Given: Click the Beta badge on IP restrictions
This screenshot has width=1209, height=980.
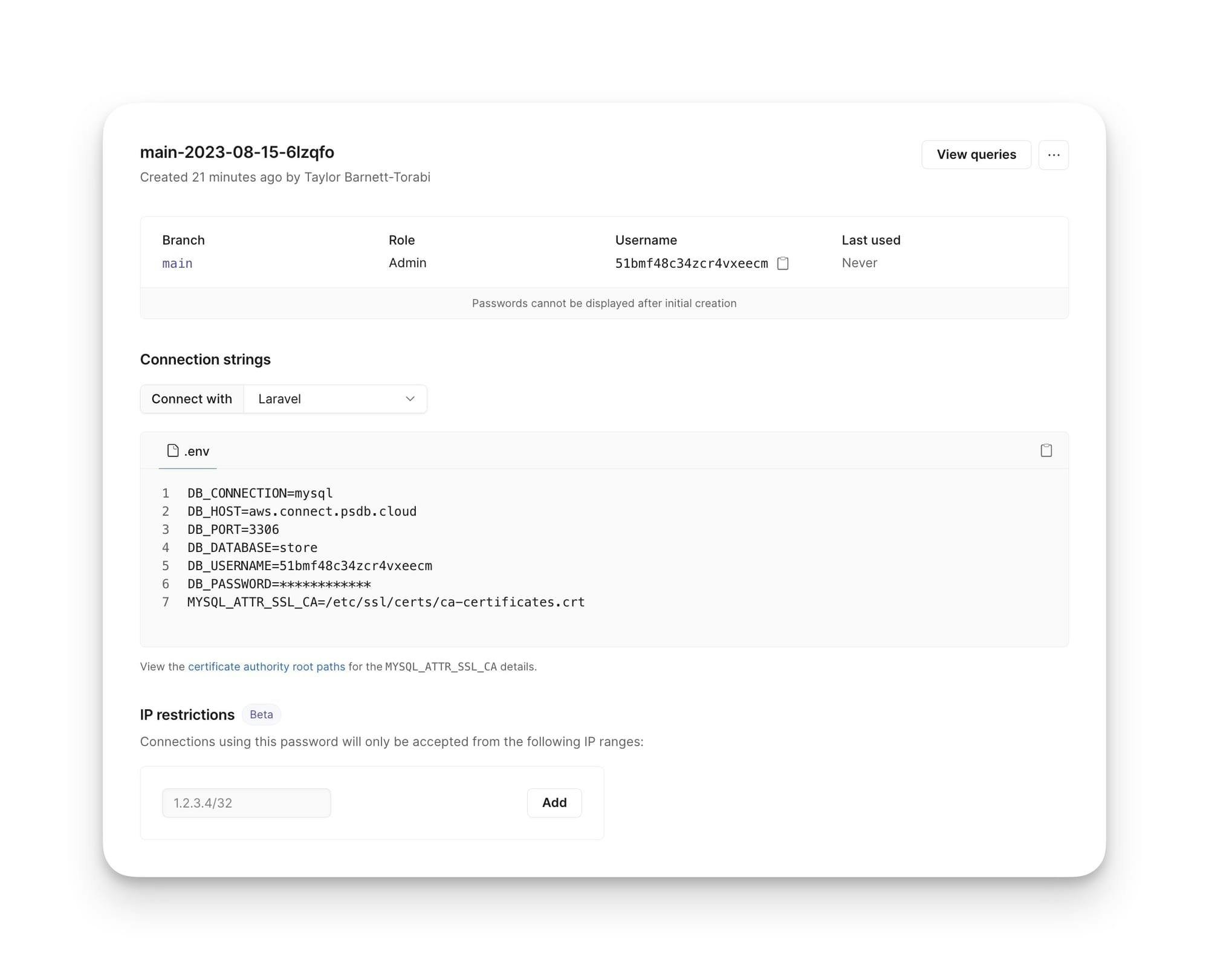Looking at the screenshot, I should [262, 714].
